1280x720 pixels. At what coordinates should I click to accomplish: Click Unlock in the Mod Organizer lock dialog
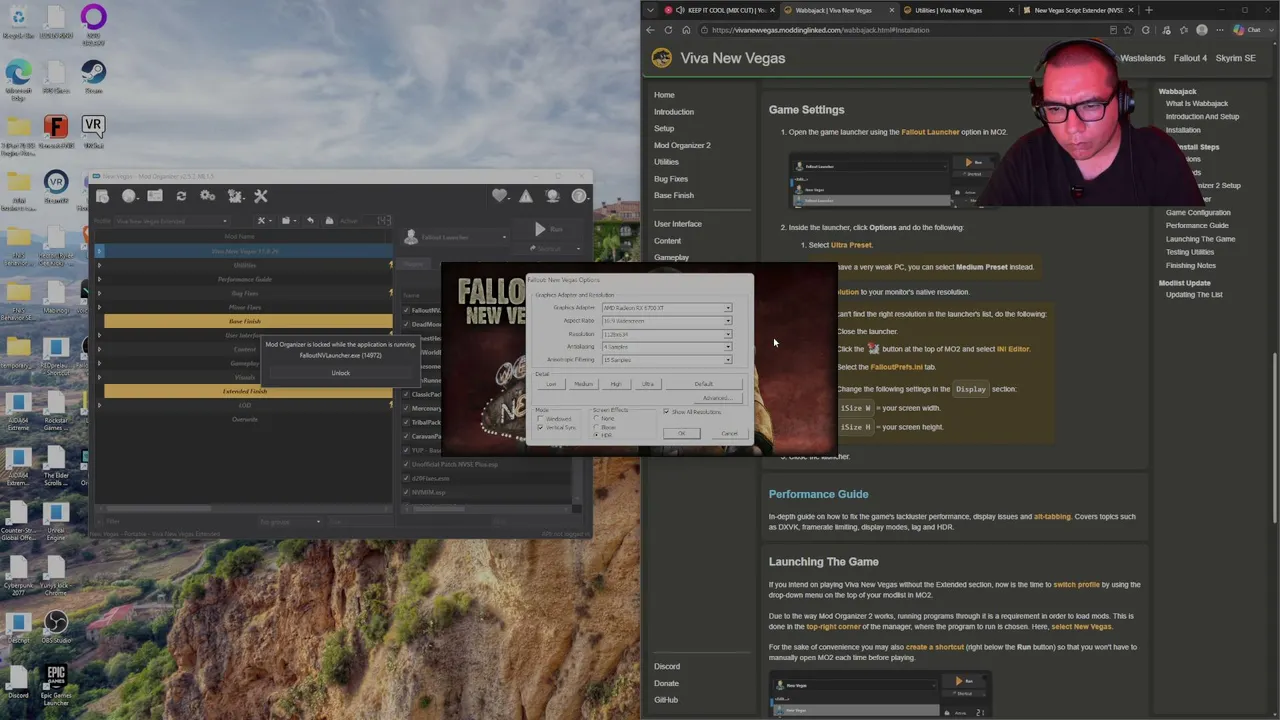340,373
